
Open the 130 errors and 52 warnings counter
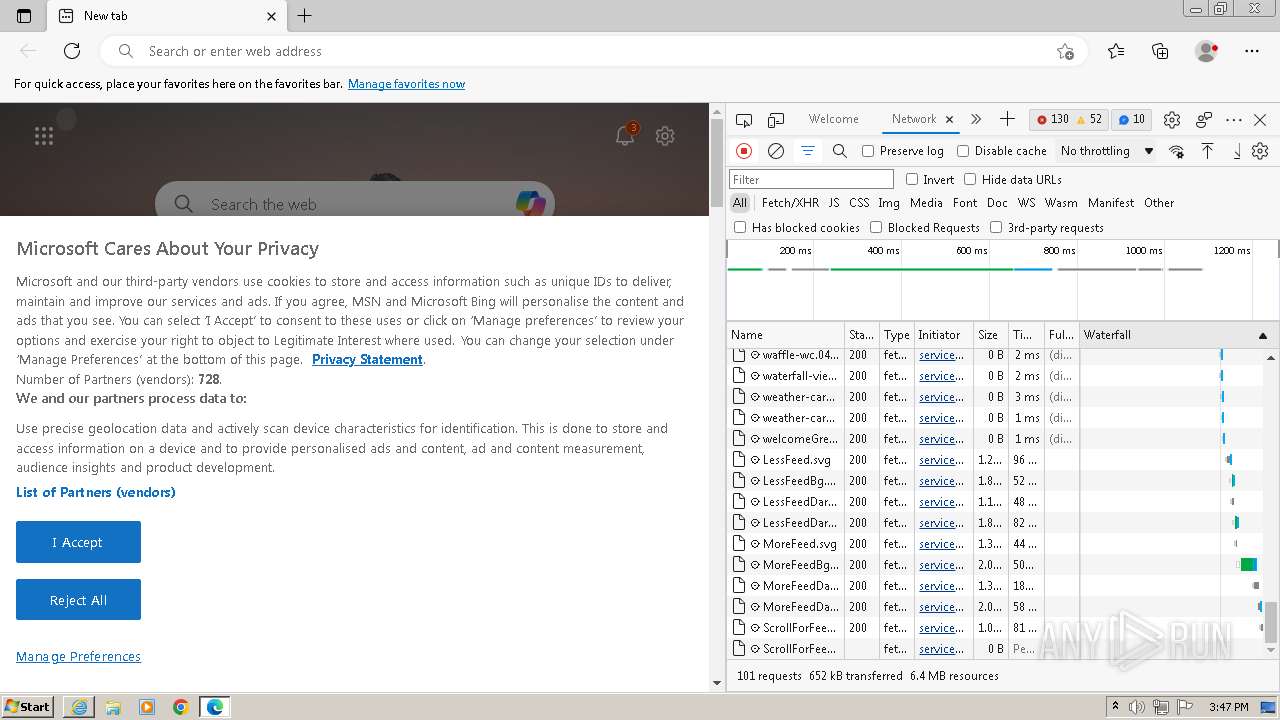[1068, 119]
